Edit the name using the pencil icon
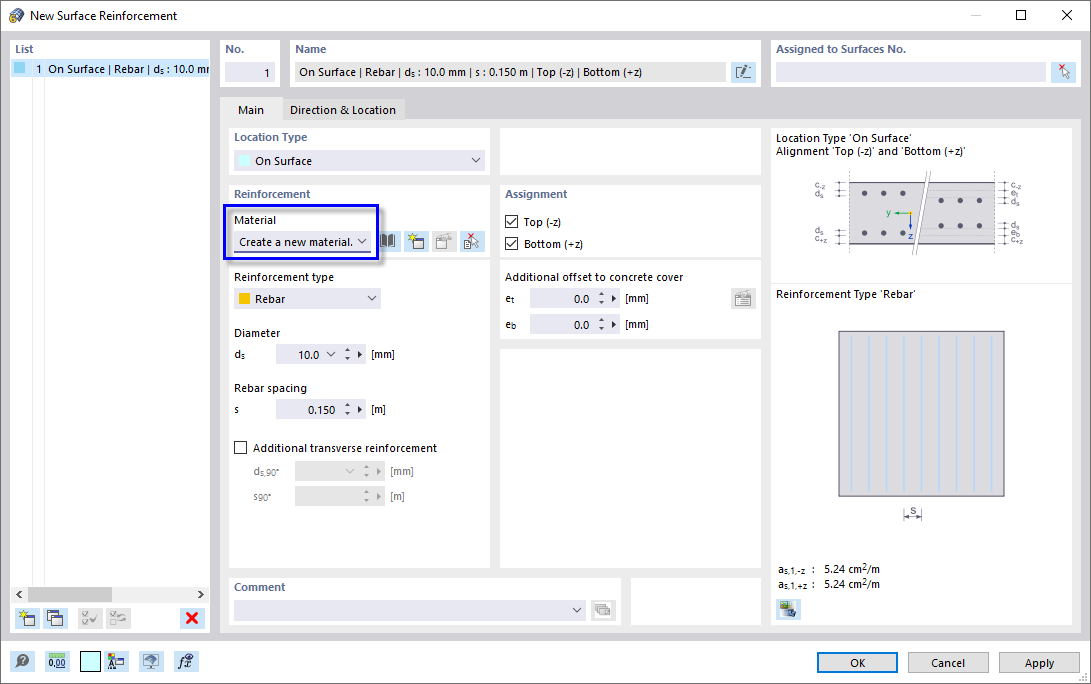Image resolution: width=1091 pixels, height=684 pixels. pyautogui.click(x=743, y=71)
